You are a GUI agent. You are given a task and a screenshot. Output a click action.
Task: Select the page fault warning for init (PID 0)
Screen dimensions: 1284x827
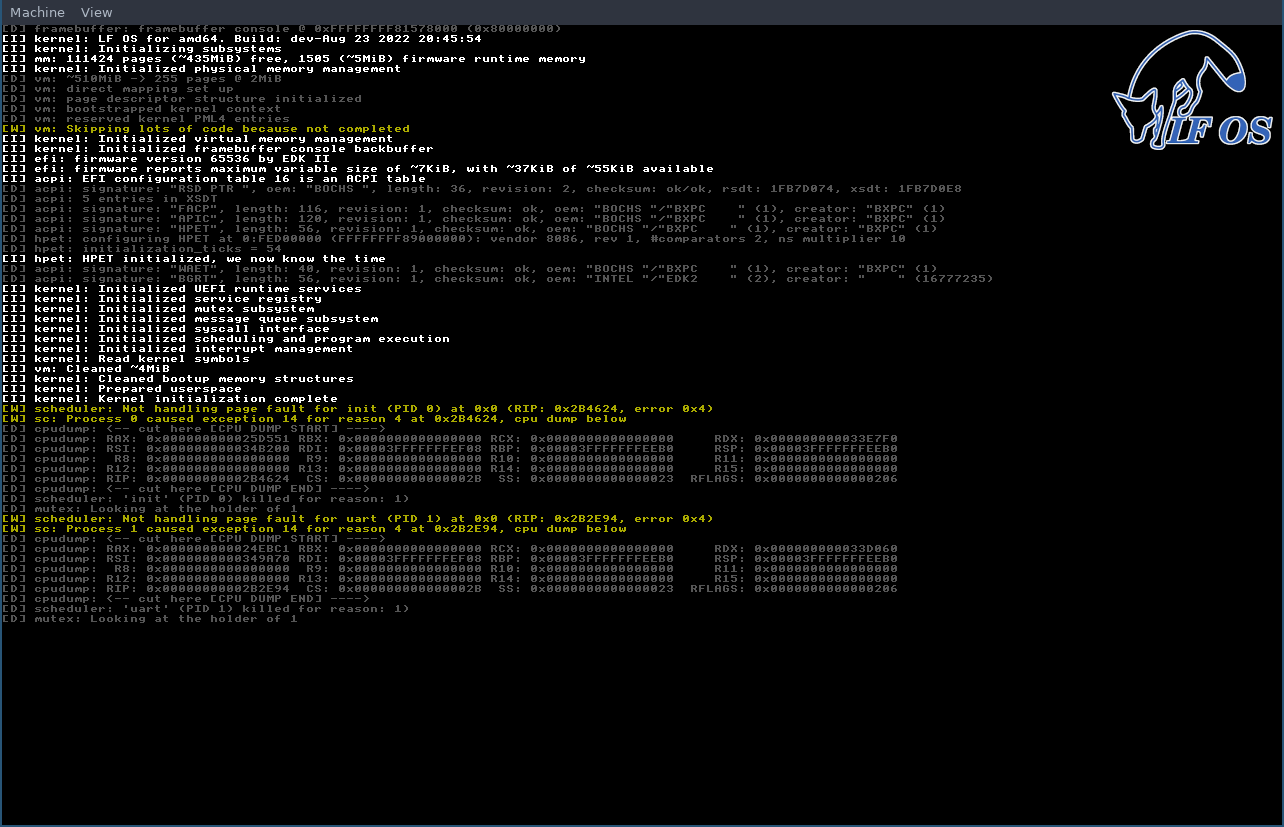click(x=370, y=409)
